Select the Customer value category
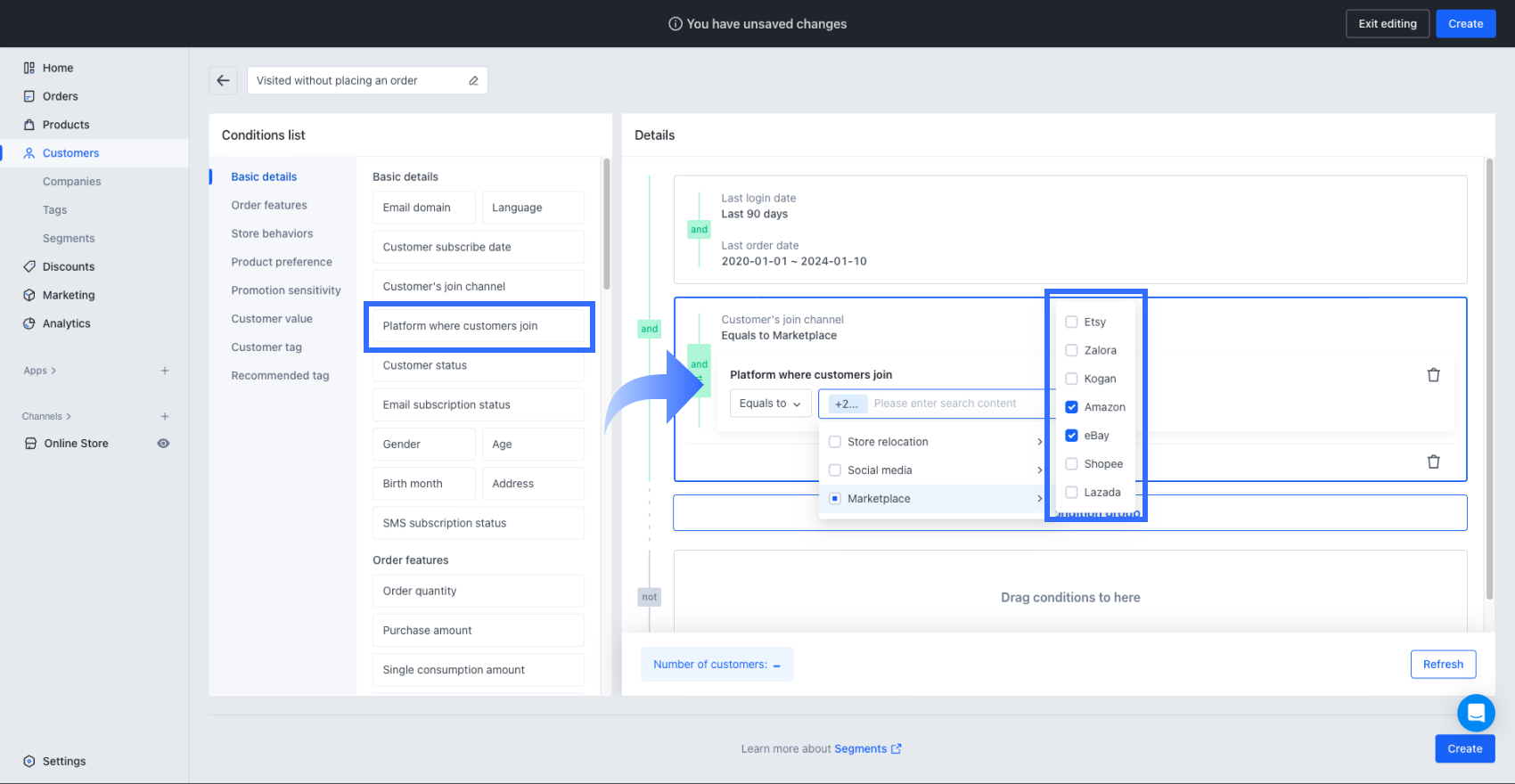The height and width of the screenshot is (784, 1515). coord(272,319)
